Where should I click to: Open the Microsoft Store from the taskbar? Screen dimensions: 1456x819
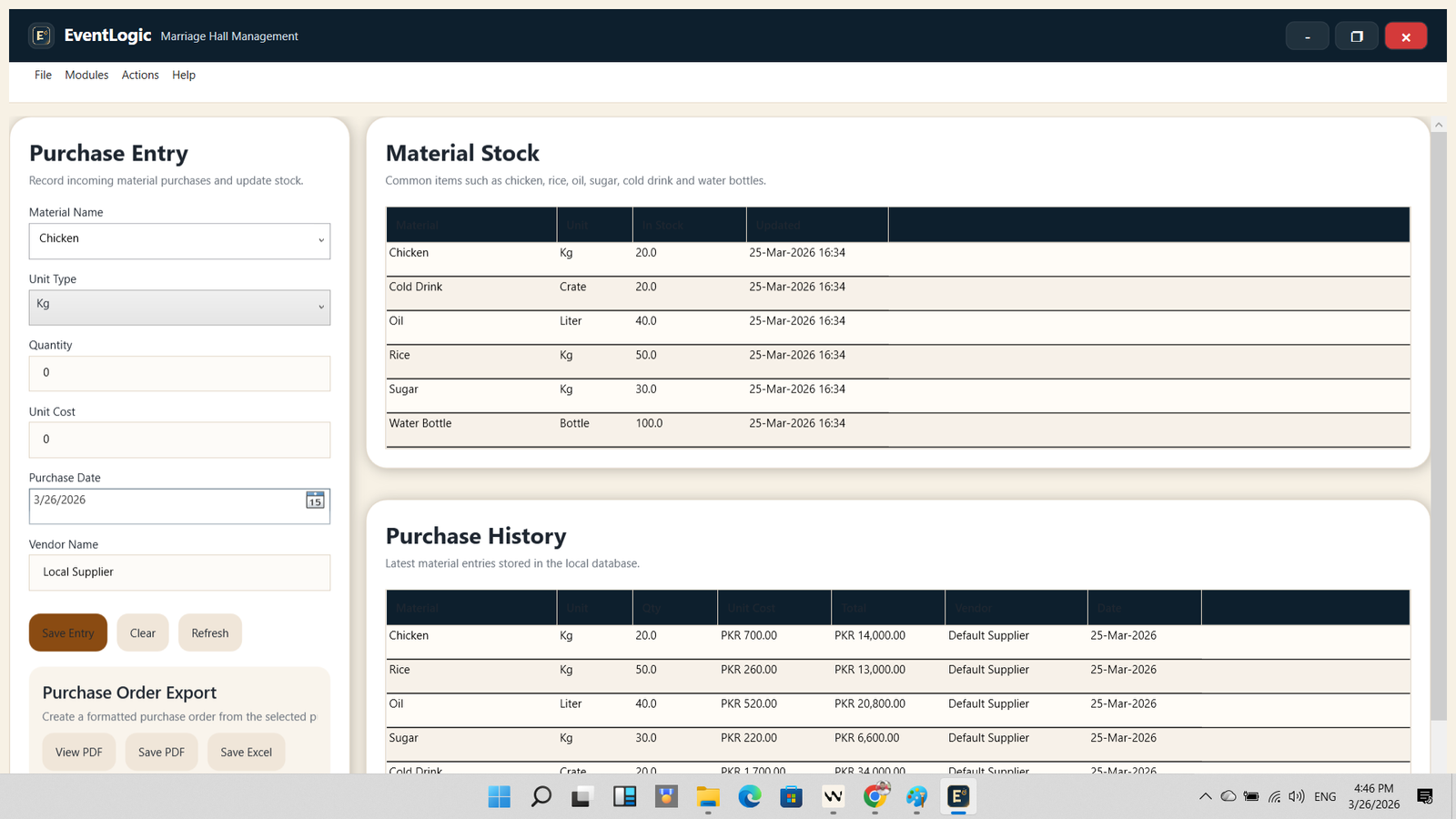(791, 796)
